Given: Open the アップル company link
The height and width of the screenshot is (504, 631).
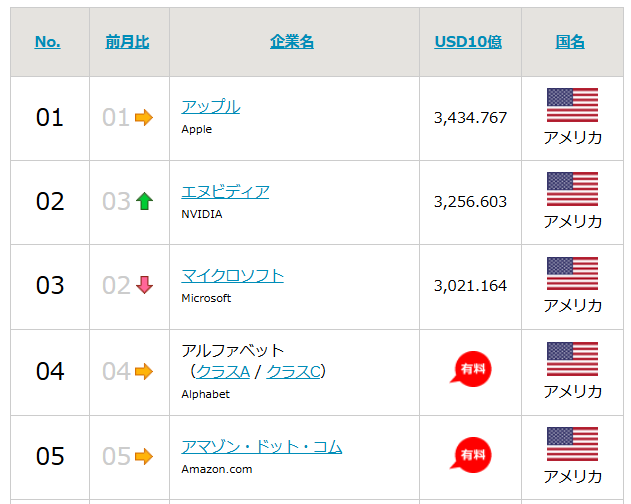Looking at the screenshot, I should pyautogui.click(x=211, y=106).
